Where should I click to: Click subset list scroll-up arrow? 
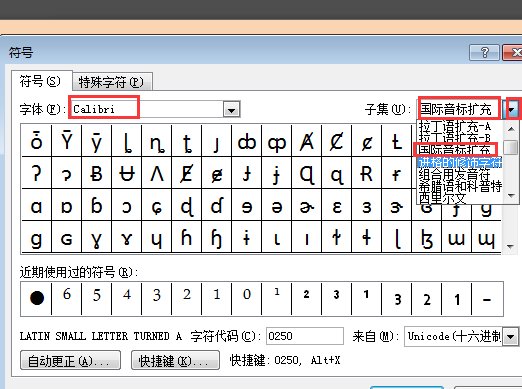click(x=511, y=128)
